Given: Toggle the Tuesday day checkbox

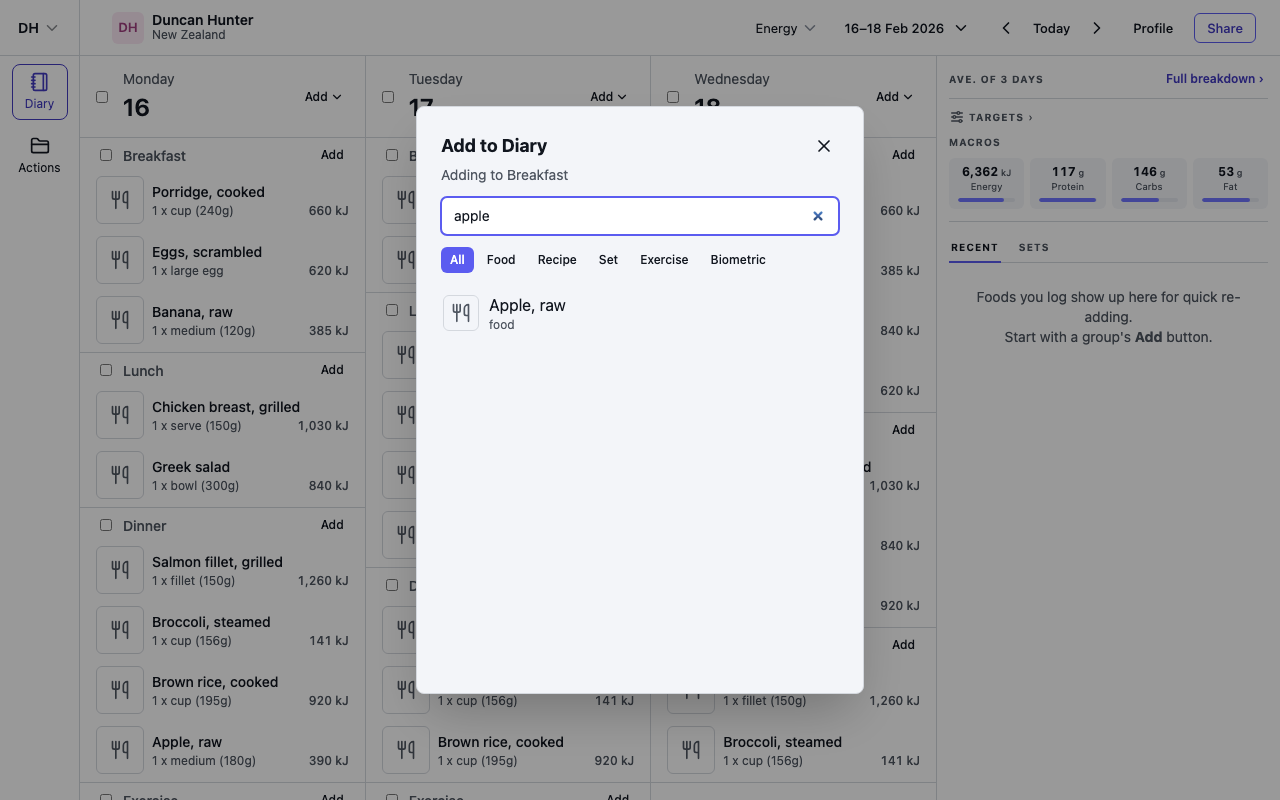Looking at the screenshot, I should [388, 97].
